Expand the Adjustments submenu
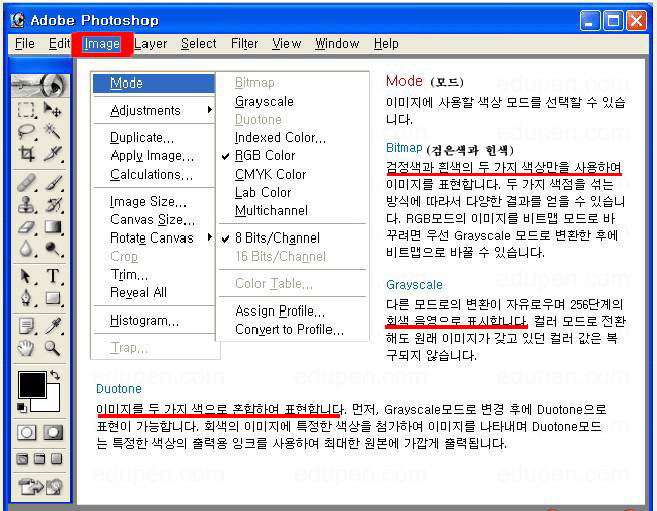 pos(153,111)
